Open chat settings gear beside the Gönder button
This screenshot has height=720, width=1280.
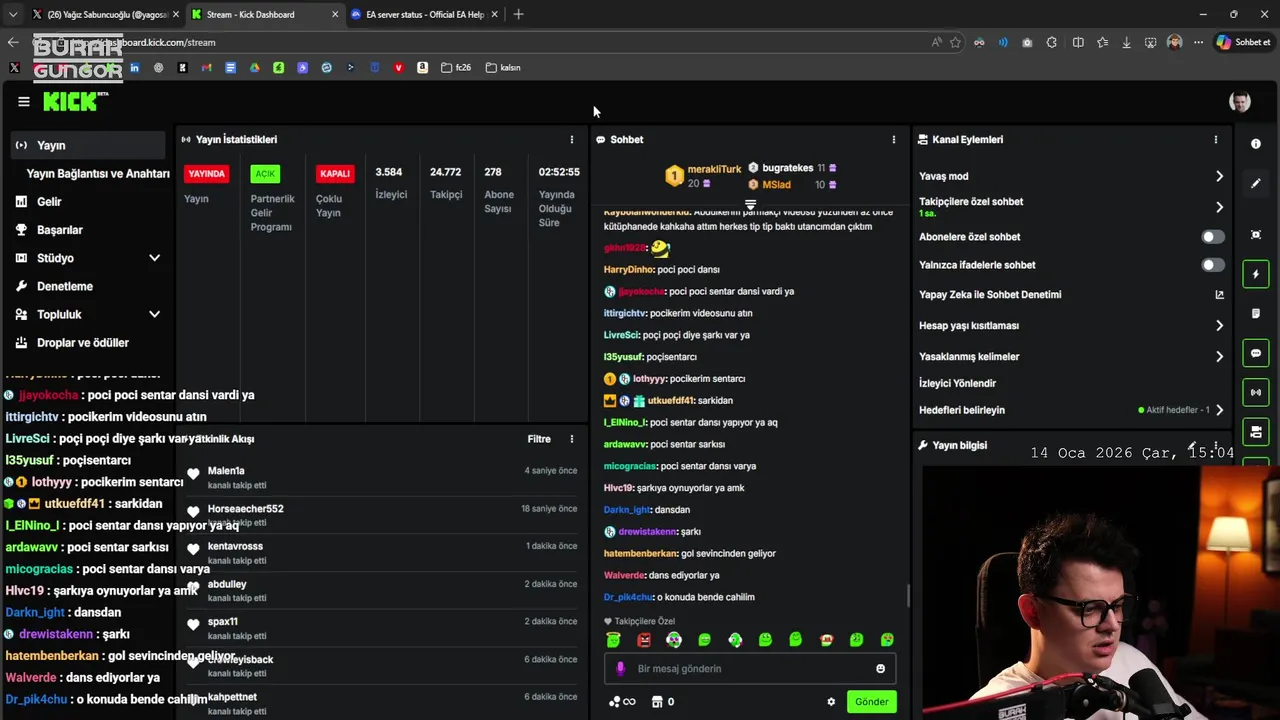click(831, 702)
